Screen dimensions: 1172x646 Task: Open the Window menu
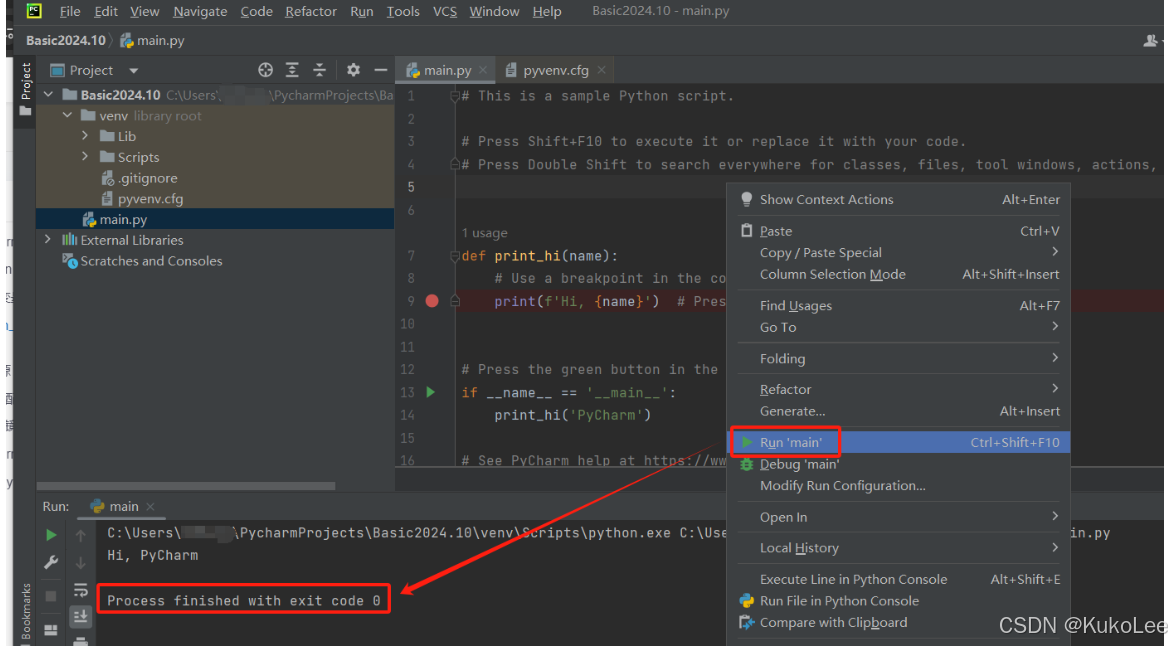494,11
